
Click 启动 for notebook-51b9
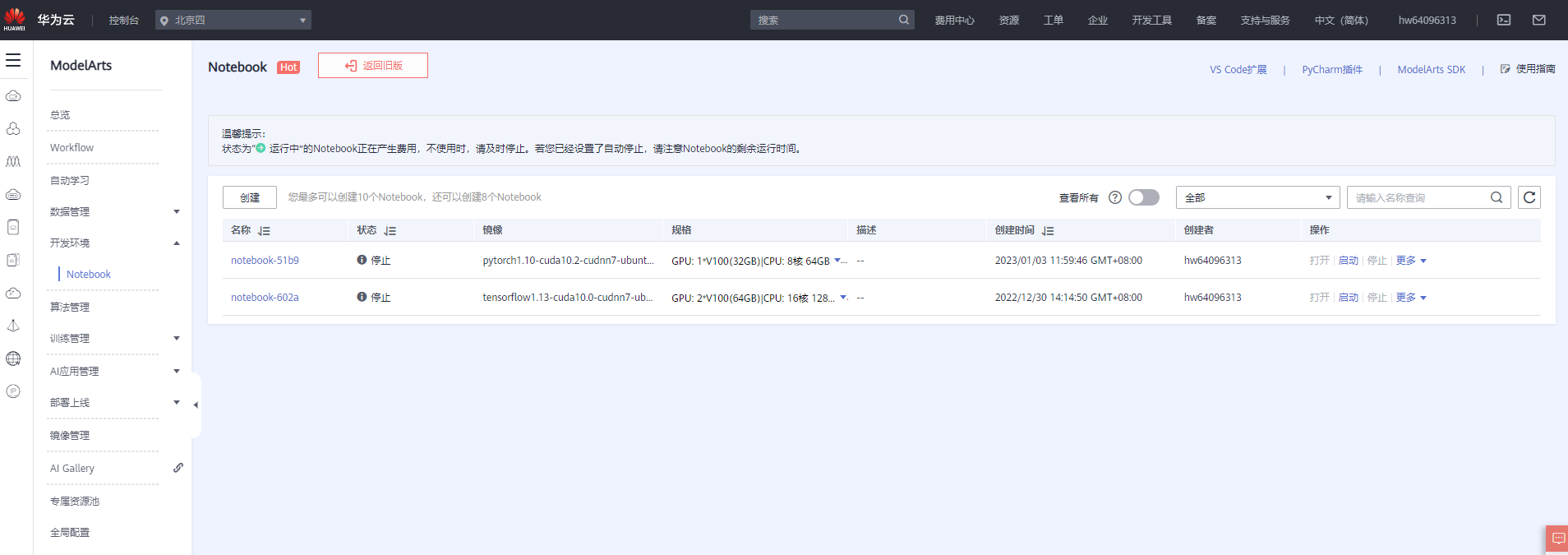click(x=1349, y=261)
